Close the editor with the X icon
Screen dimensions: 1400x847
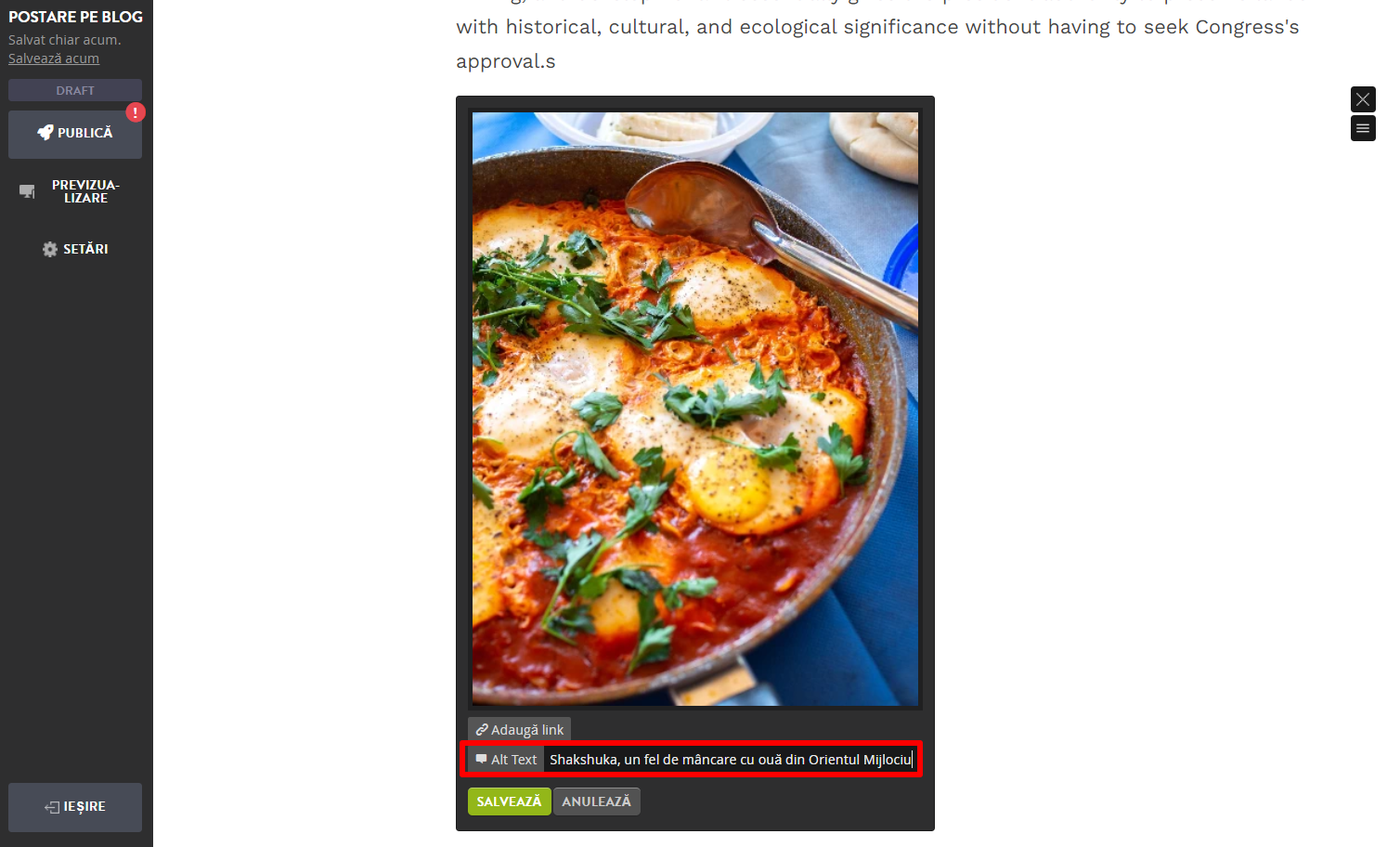pos(1363,99)
